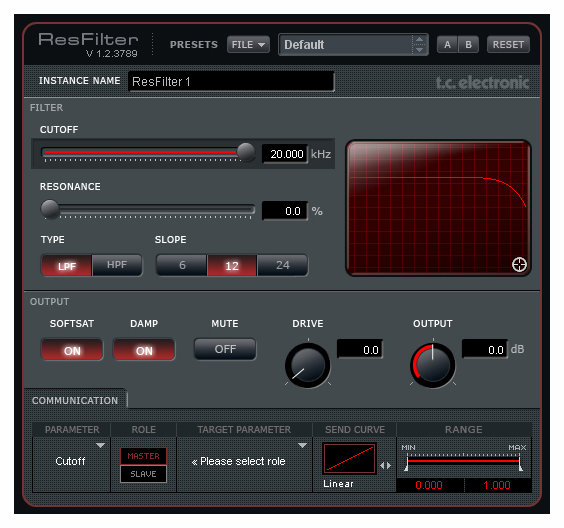
Task: Click the range slider red bar
Action: 463,461
